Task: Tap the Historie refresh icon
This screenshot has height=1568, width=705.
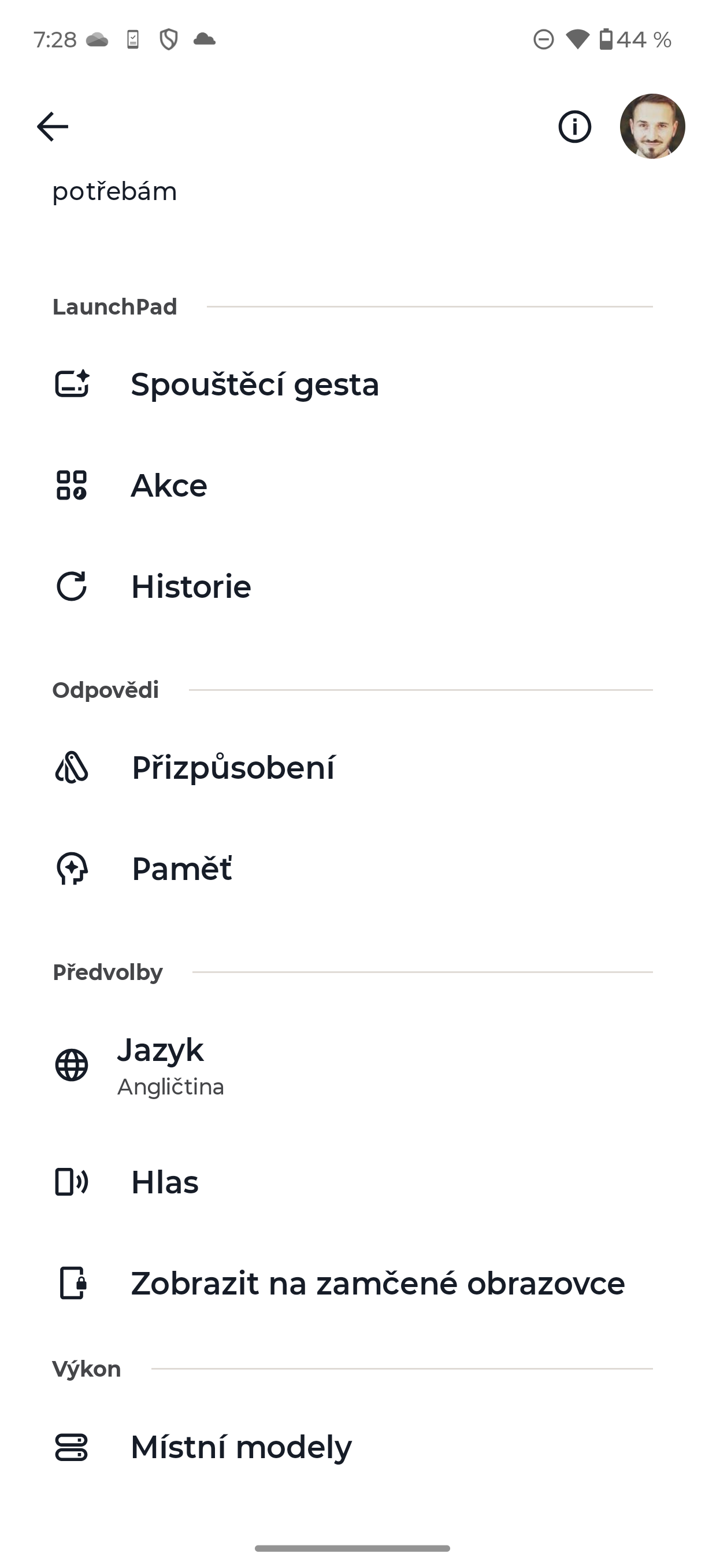Action: (72, 586)
